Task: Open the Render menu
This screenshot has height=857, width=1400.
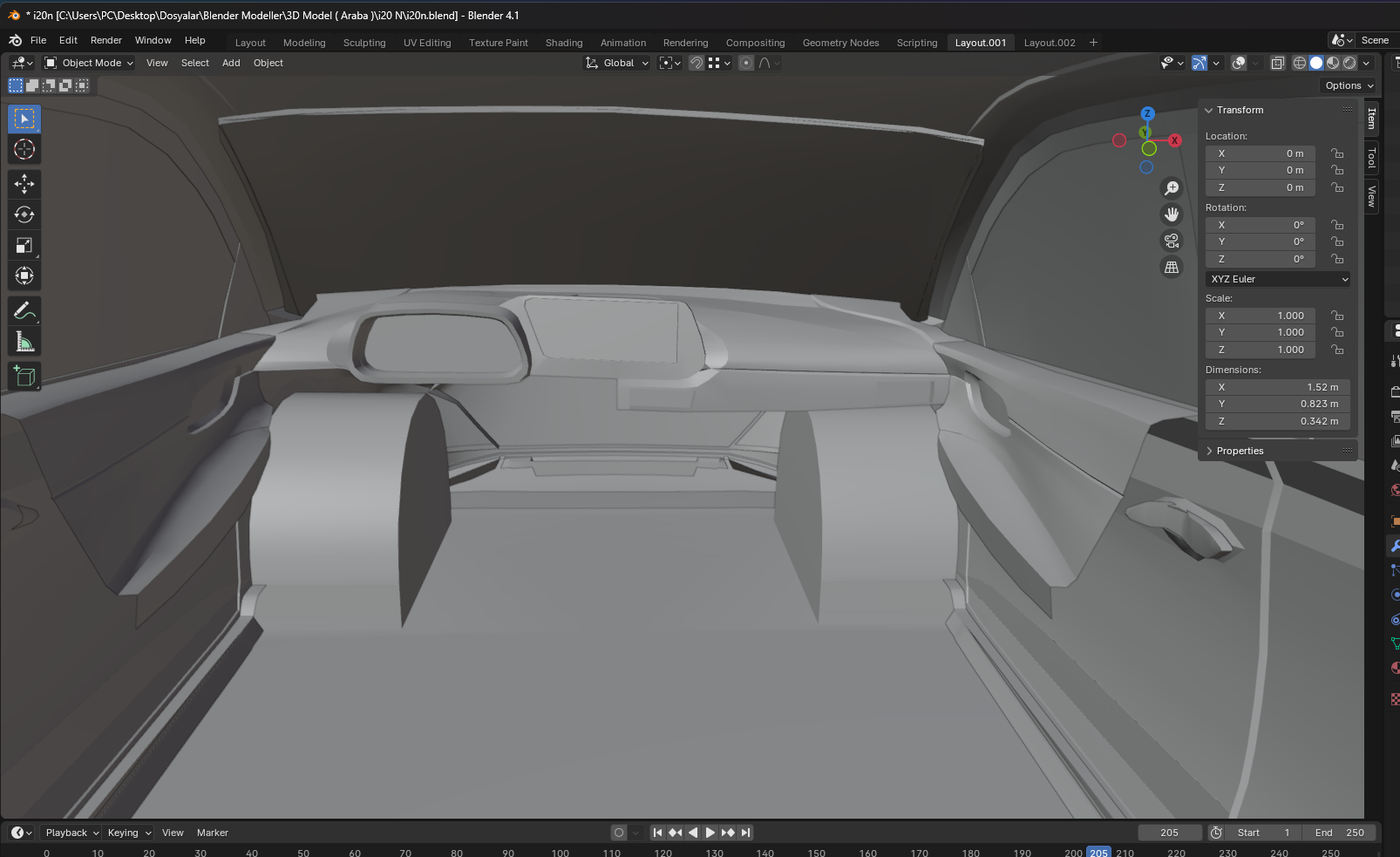Action: pyautogui.click(x=106, y=40)
